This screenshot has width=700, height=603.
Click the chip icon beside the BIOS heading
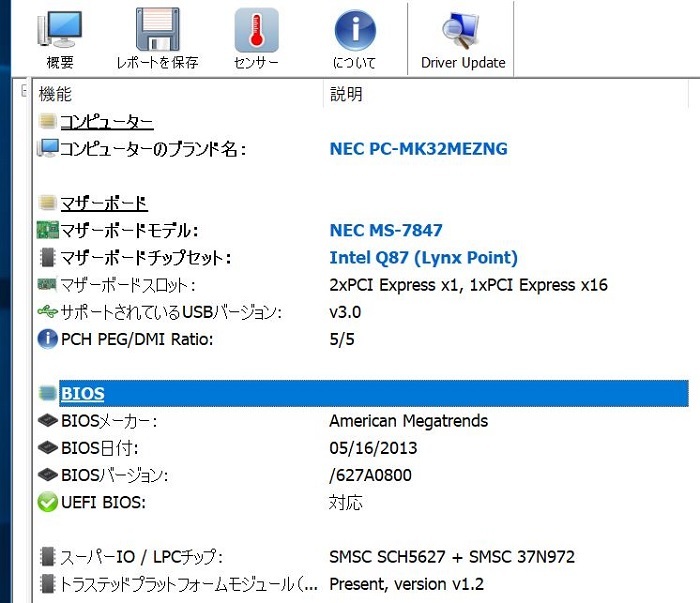click(x=47, y=393)
